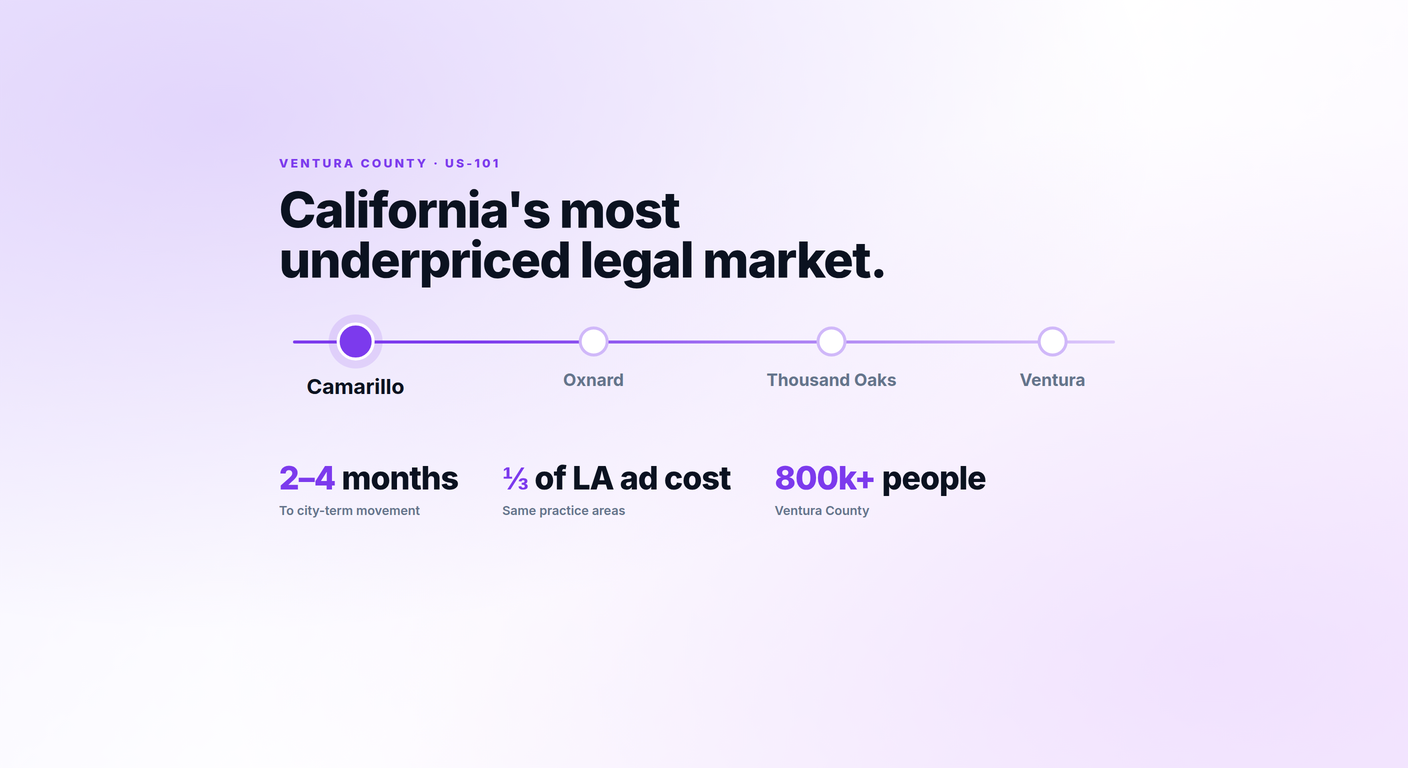Select the Oxnard circle on the timeline
This screenshot has width=1408, height=768.
point(593,342)
